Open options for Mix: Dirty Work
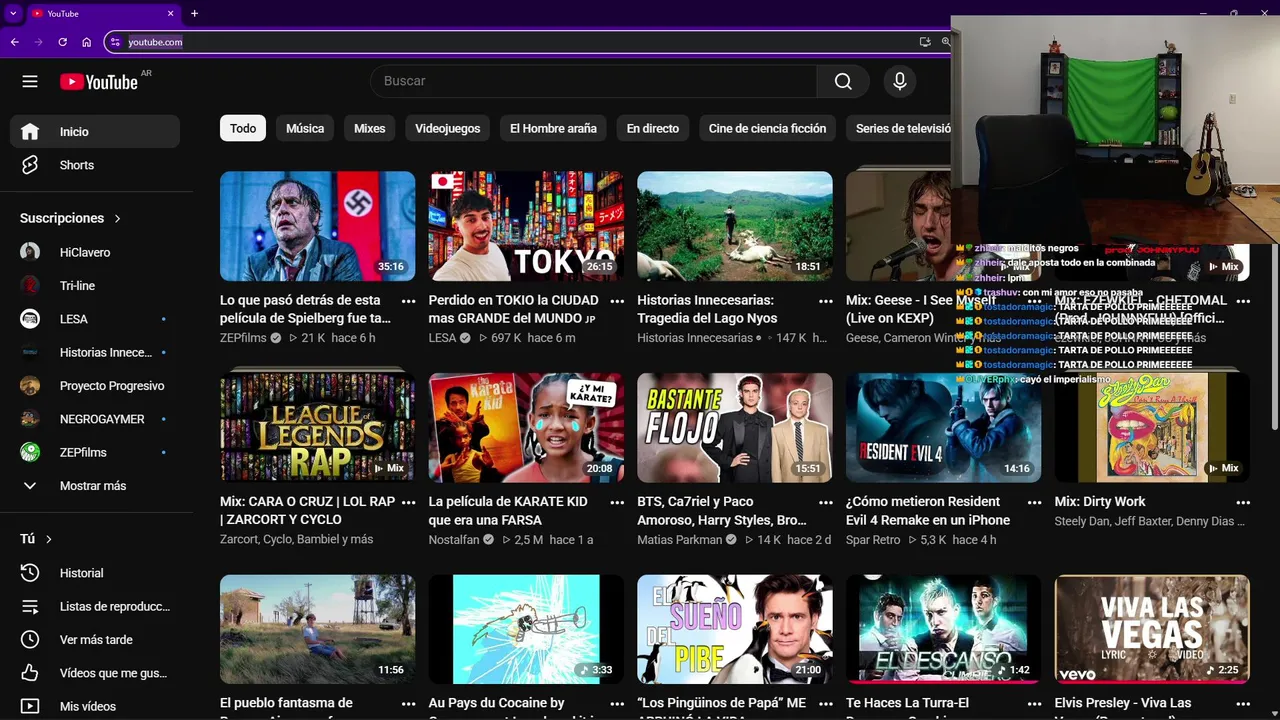This screenshot has width=1280, height=720. point(1243,502)
